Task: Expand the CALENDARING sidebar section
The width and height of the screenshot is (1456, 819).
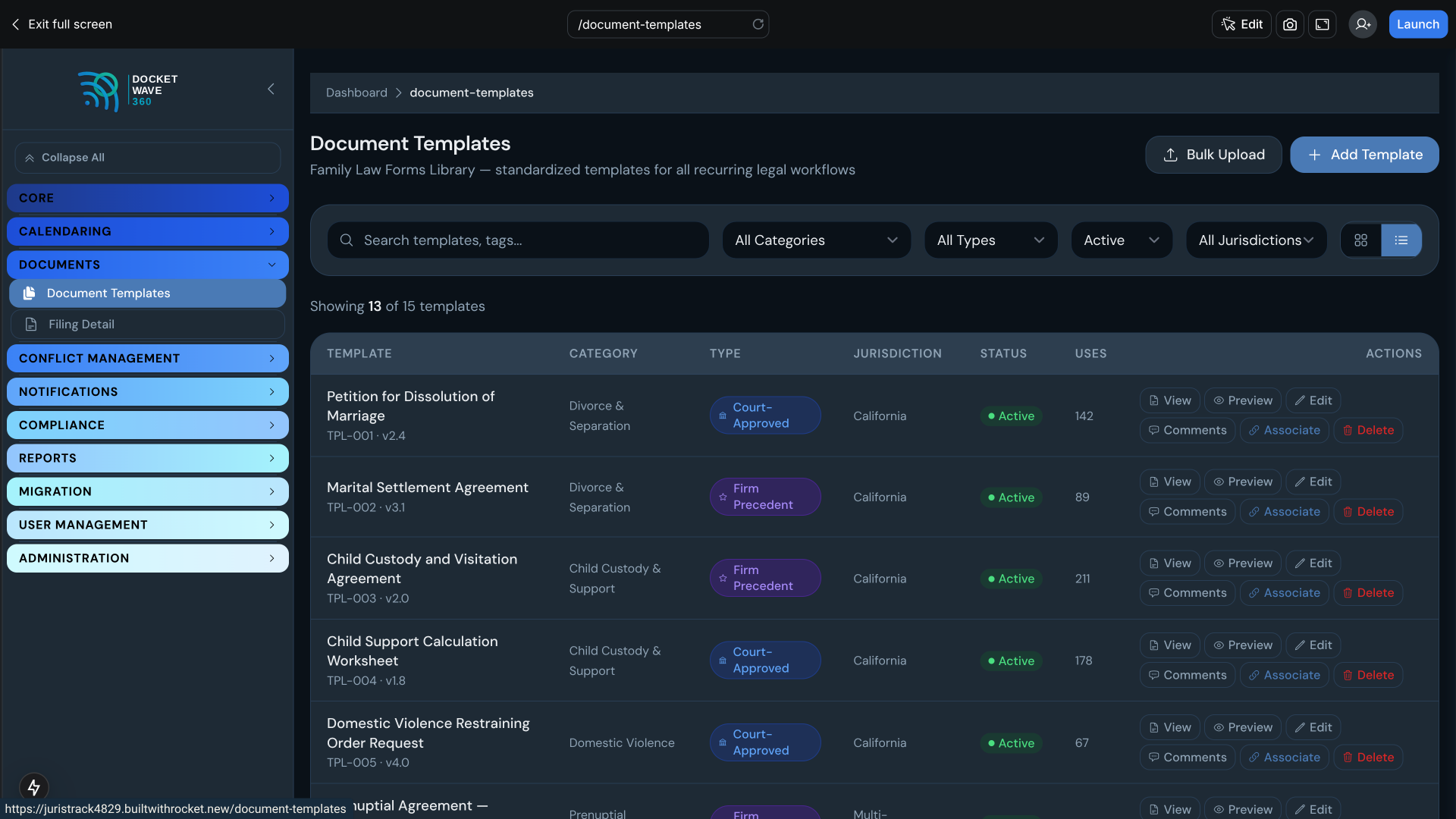Action: click(x=148, y=231)
